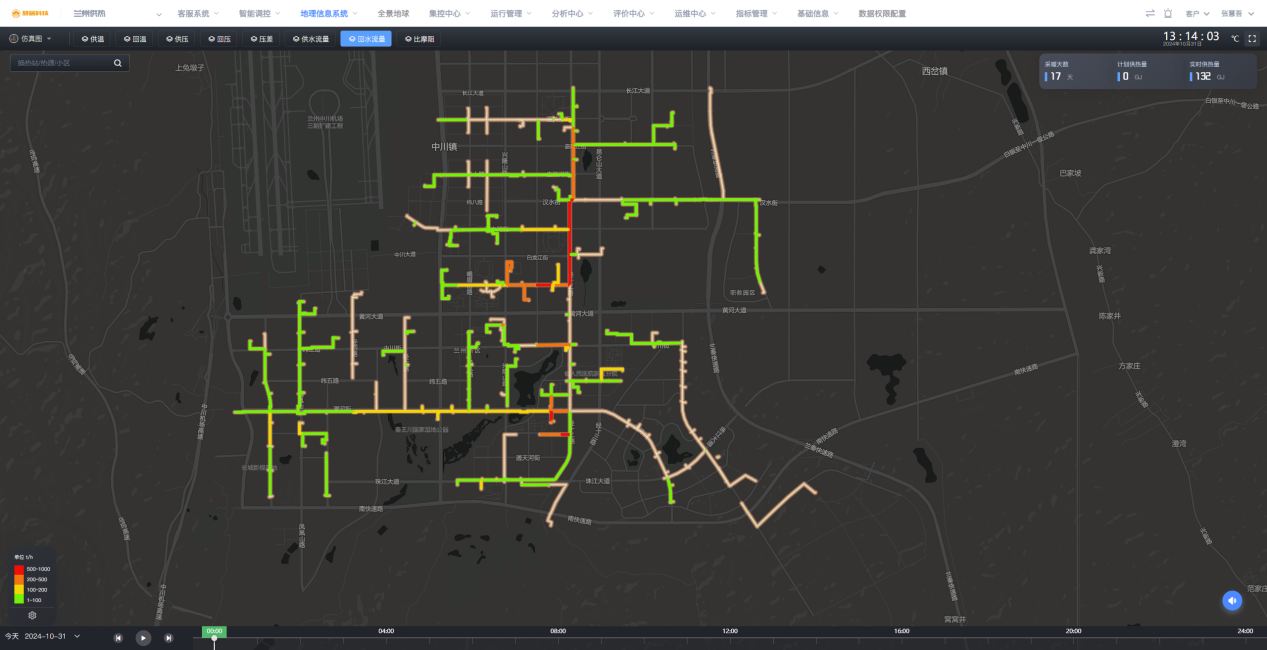Open the 智能调控 menu
Screen dimensions: 1267x650
click(259, 14)
